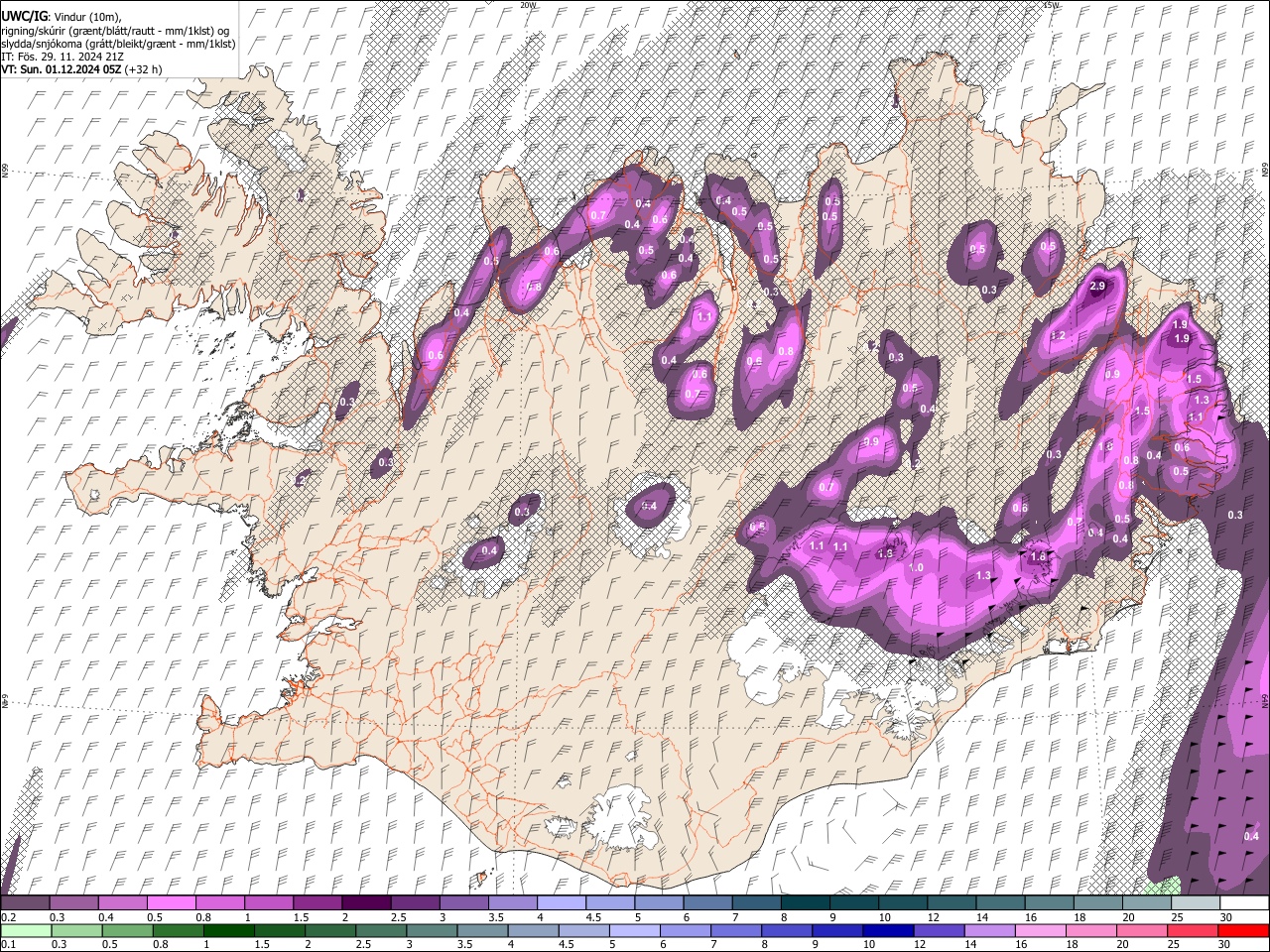Click the white top-row swatch labeled 30

click(1244, 902)
